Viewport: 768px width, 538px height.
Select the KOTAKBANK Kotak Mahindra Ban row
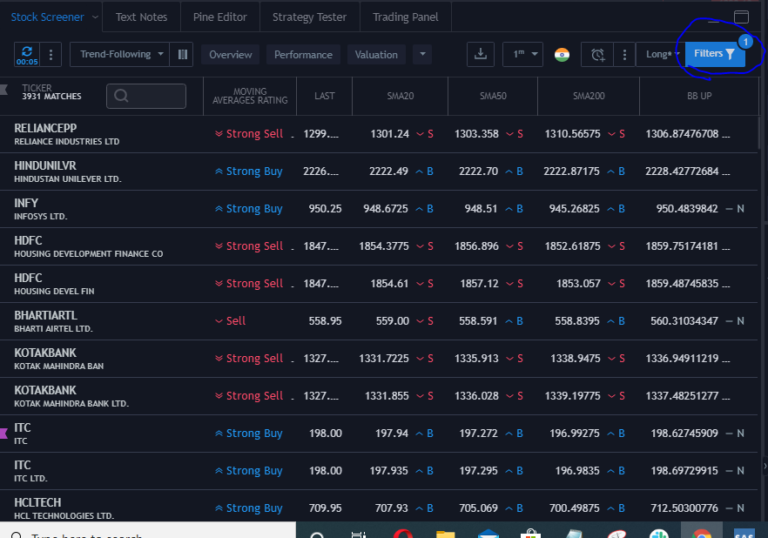pos(379,359)
